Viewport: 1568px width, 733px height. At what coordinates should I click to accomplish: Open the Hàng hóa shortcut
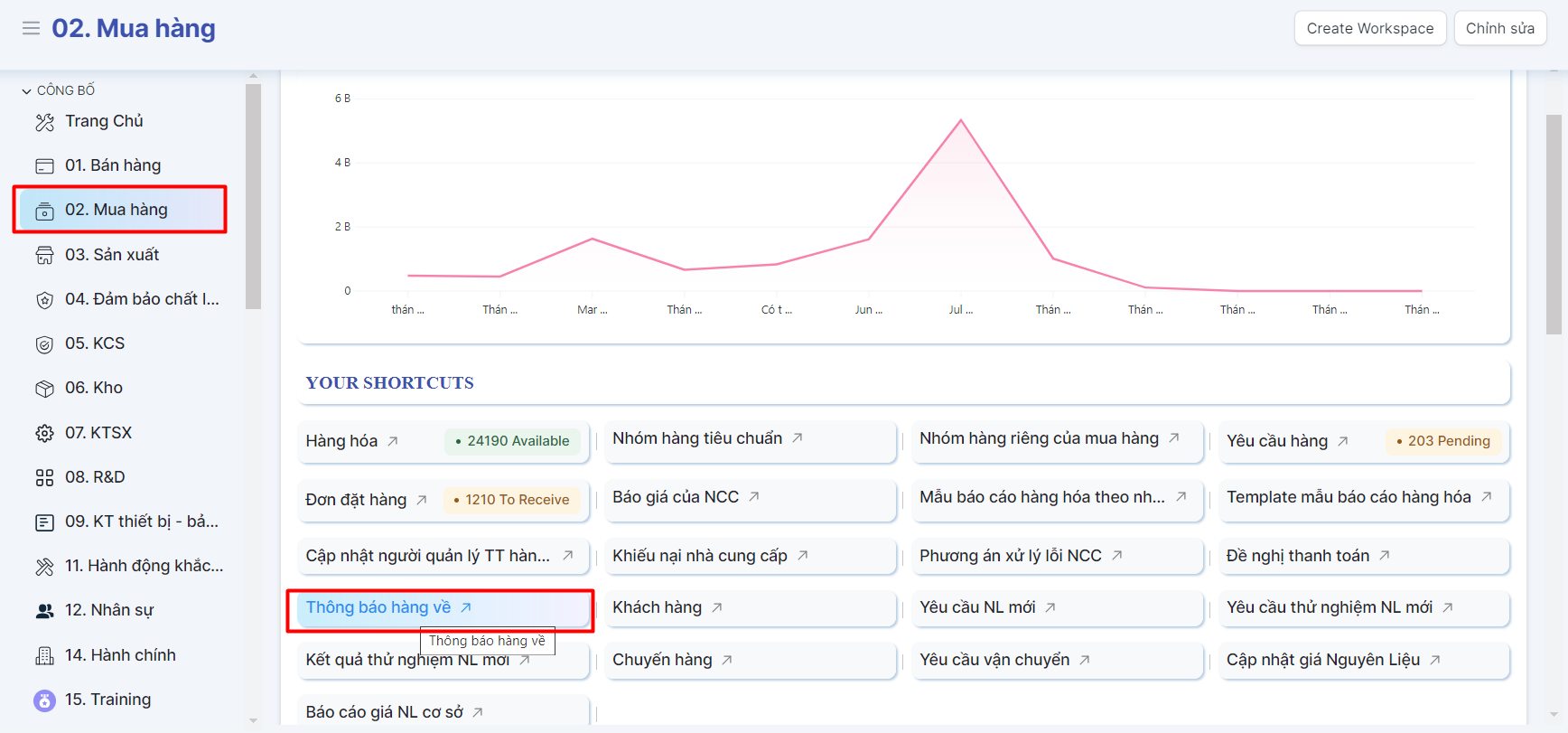(342, 441)
